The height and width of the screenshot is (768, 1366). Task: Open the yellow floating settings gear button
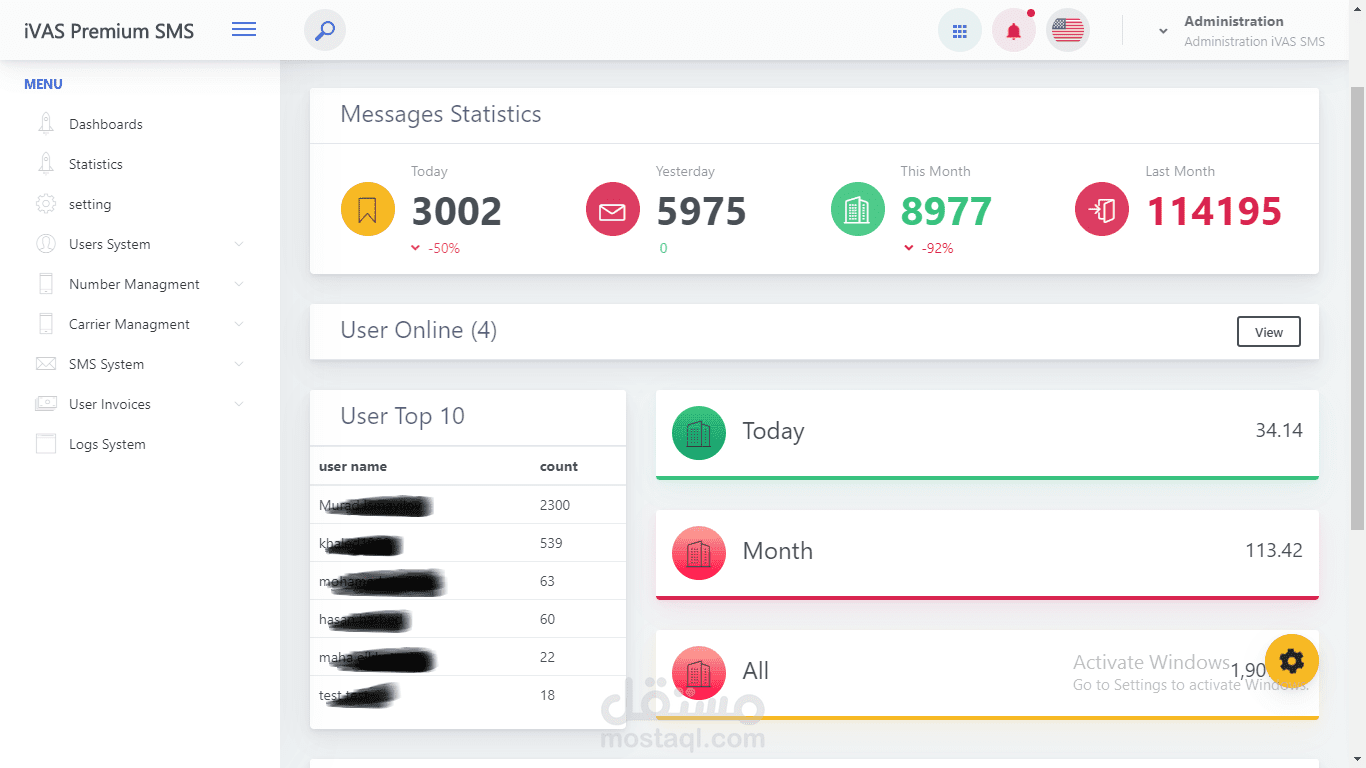click(1292, 661)
